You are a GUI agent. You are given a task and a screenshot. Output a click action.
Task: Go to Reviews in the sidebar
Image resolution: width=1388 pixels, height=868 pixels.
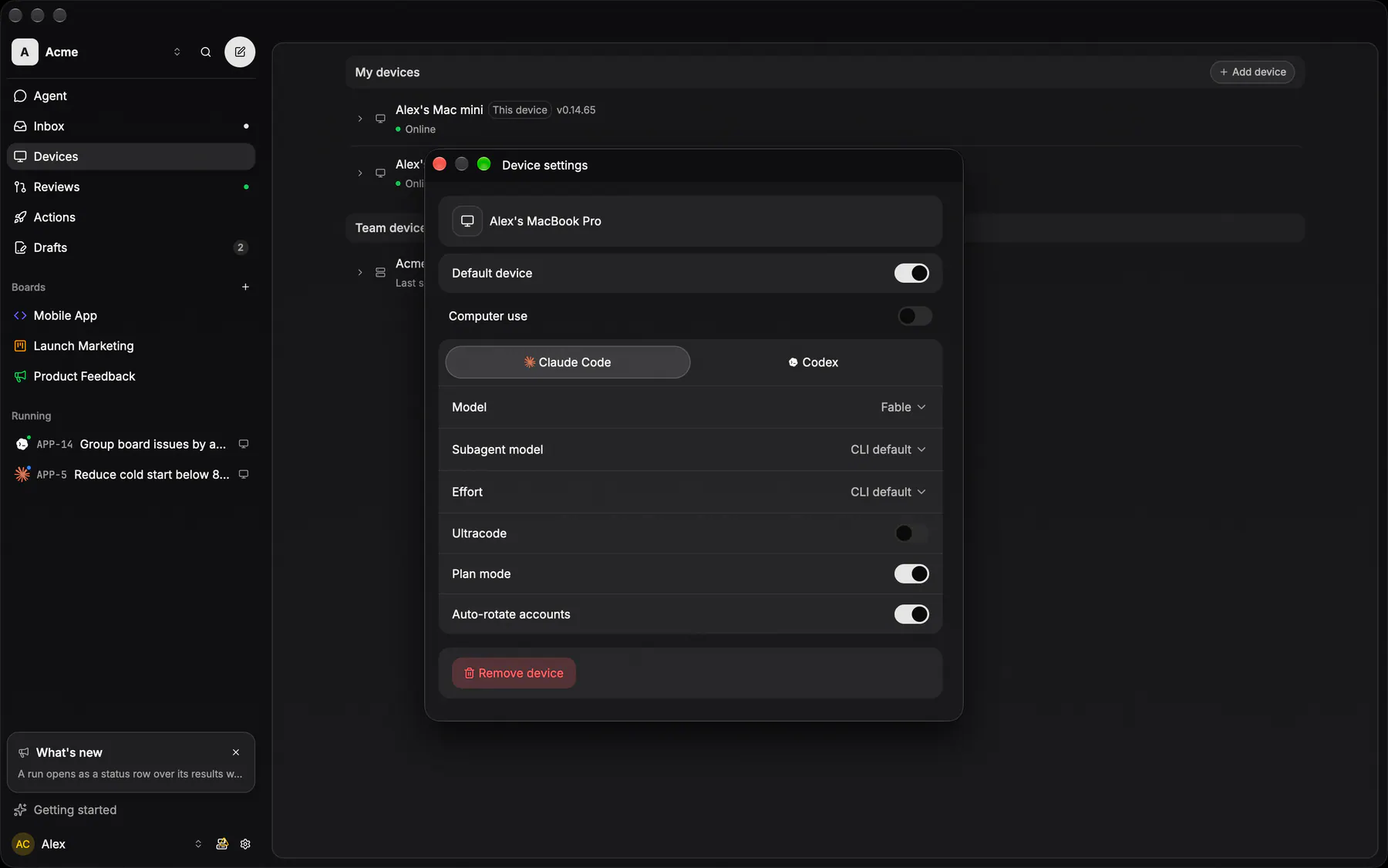131,187
